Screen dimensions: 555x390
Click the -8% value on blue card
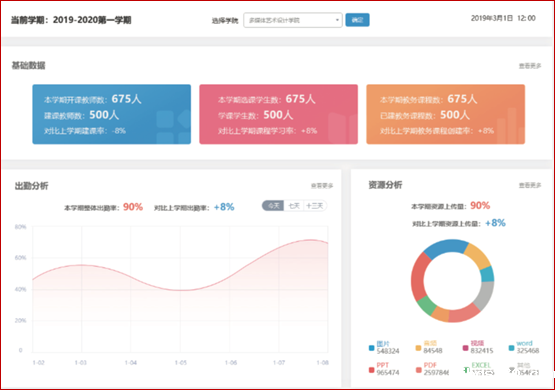pyautogui.click(x=119, y=131)
